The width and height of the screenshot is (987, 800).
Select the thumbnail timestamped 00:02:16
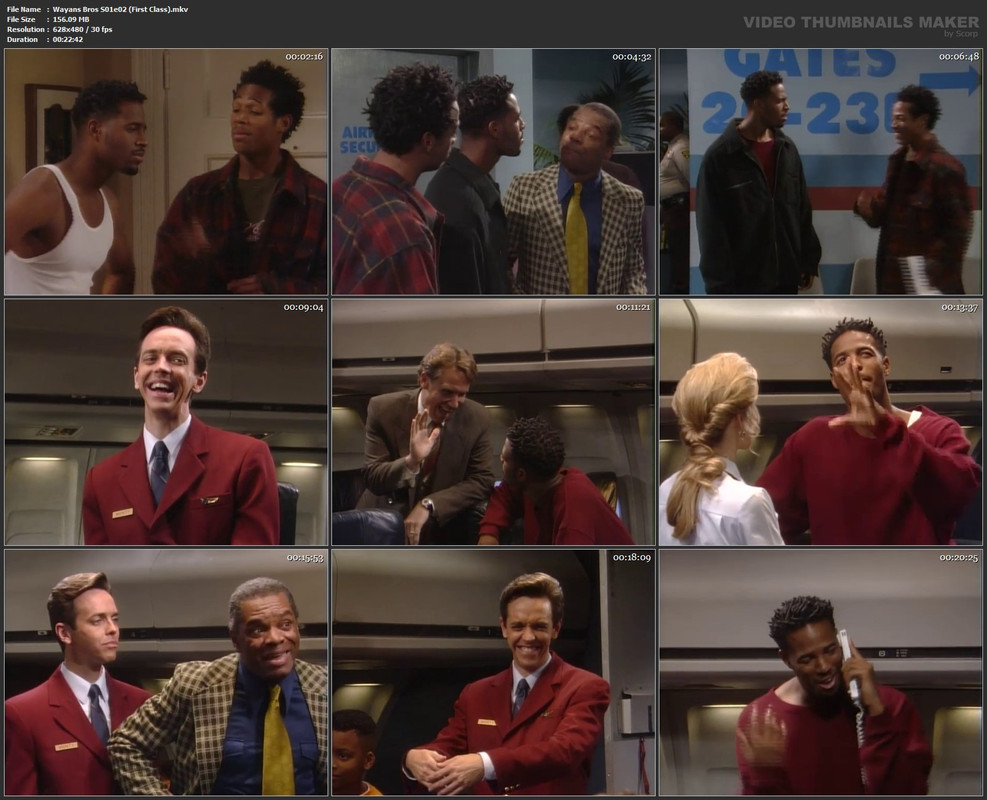click(x=166, y=171)
